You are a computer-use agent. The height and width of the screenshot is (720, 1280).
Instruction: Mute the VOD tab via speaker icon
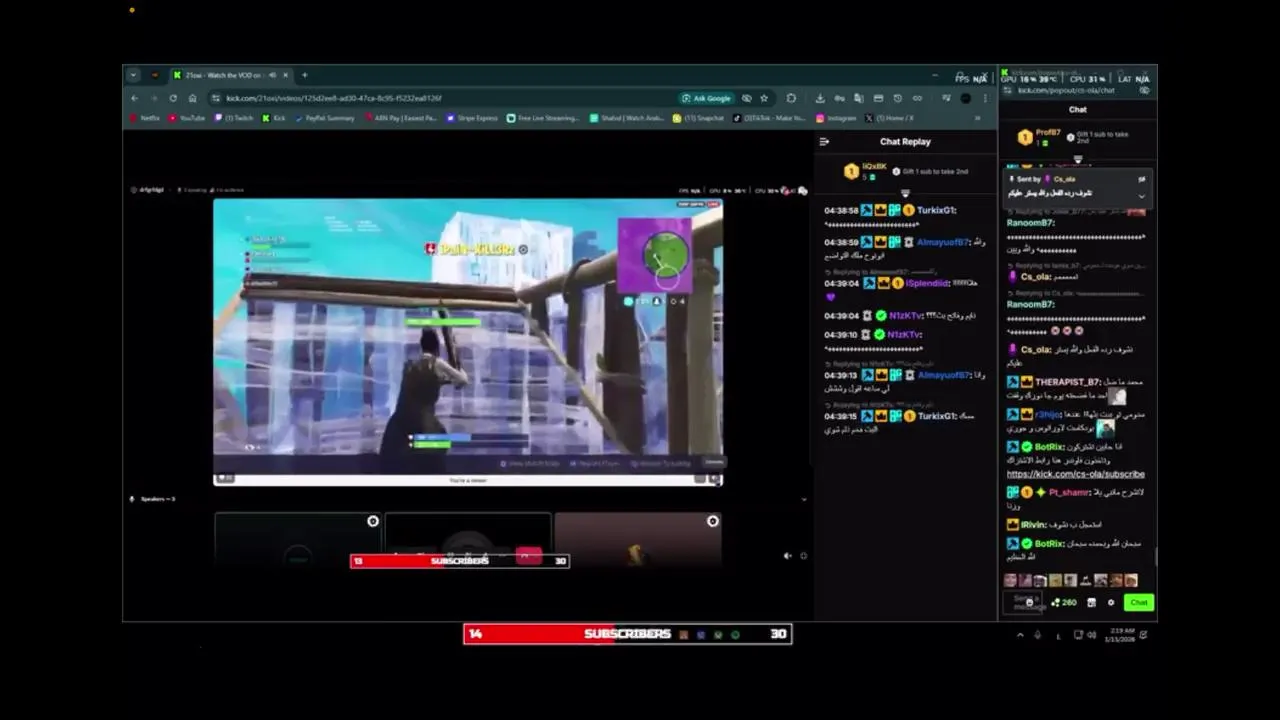[273, 75]
